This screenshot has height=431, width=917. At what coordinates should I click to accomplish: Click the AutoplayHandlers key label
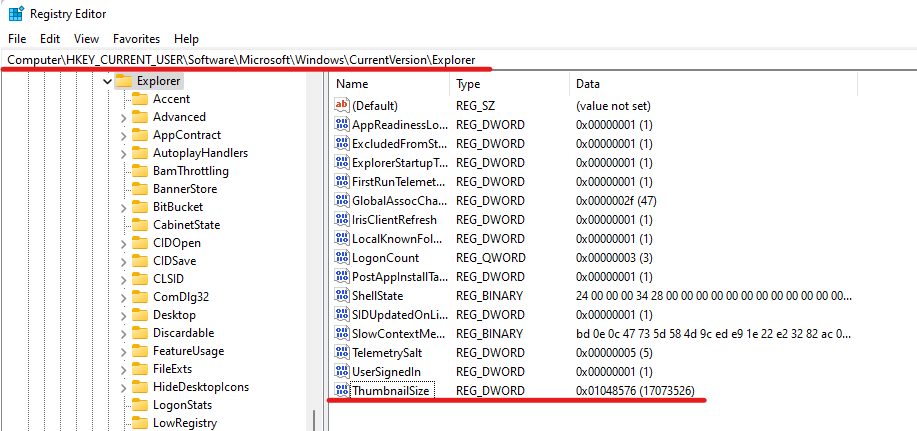click(x=200, y=153)
